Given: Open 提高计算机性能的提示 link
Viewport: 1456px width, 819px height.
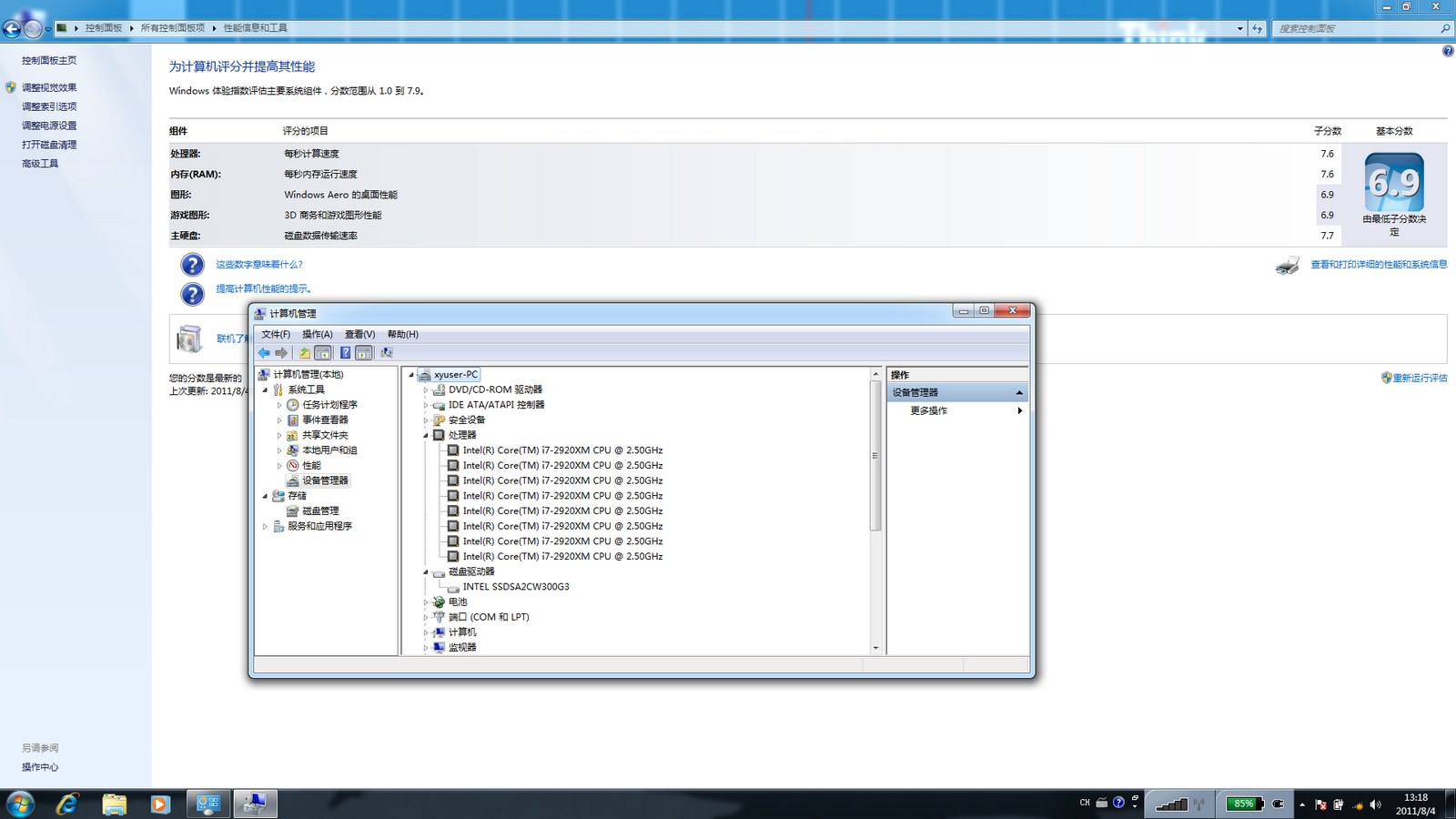Looking at the screenshot, I should (x=264, y=288).
